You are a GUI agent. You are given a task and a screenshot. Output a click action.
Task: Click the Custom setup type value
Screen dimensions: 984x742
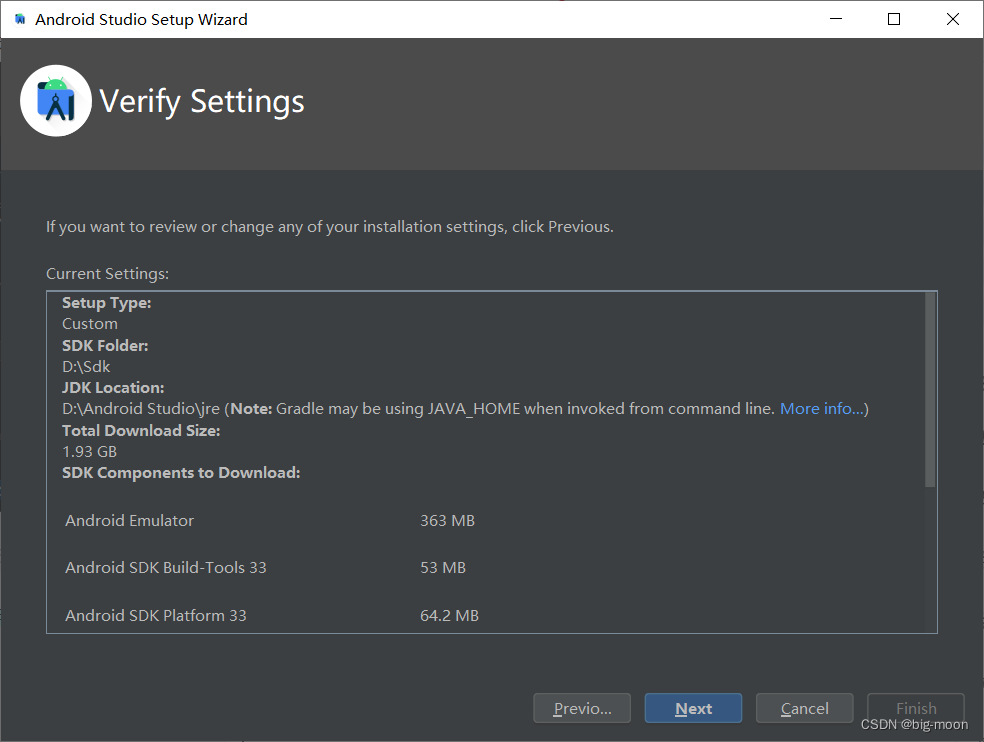(90, 324)
